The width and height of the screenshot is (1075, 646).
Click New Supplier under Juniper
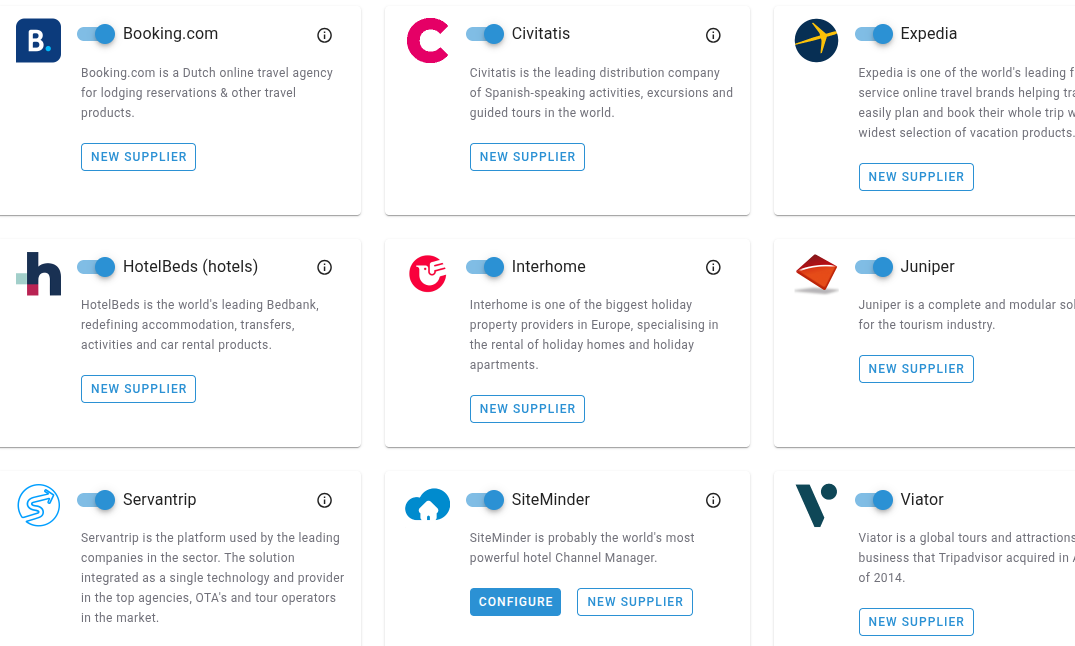click(916, 369)
